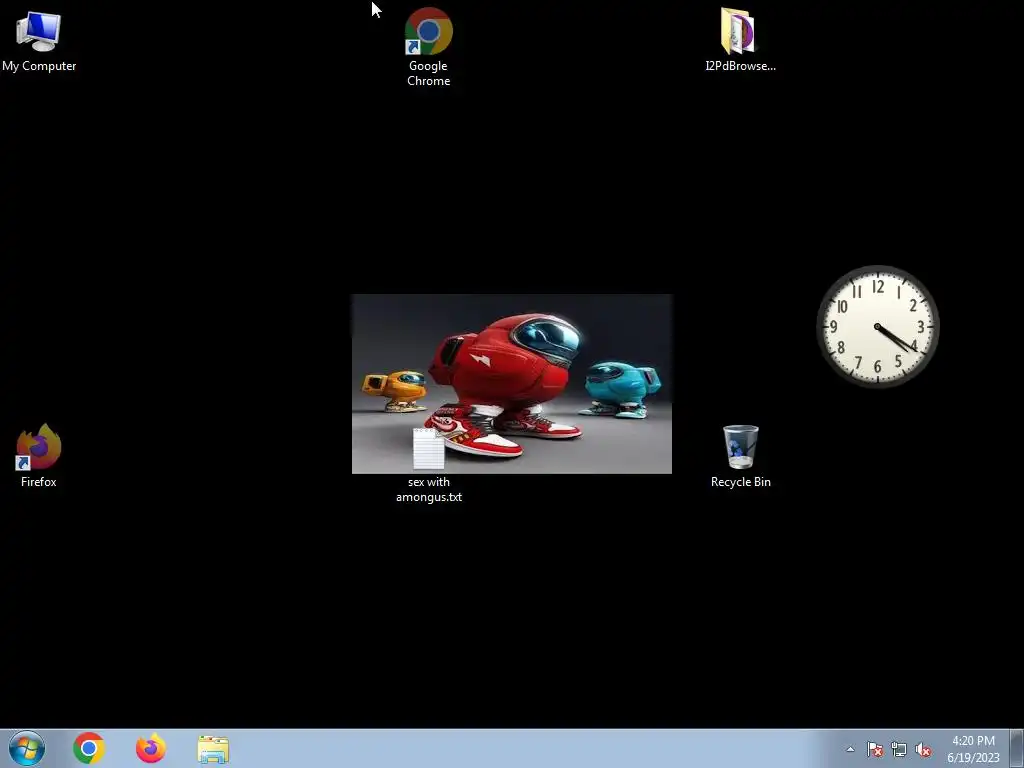Viewport: 1024px width, 768px height.
Task: Click the 'Recycle Bin' label text
Action: coord(741,482)
